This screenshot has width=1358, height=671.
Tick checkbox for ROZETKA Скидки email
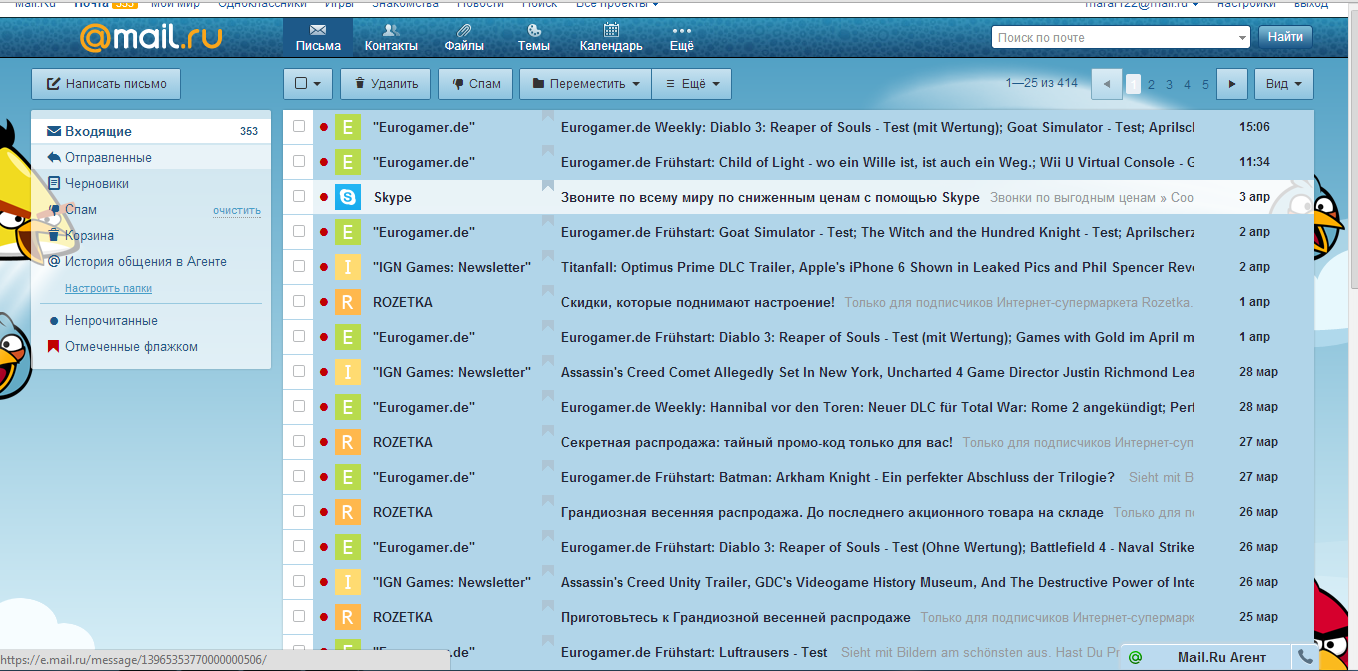[299, 301]
